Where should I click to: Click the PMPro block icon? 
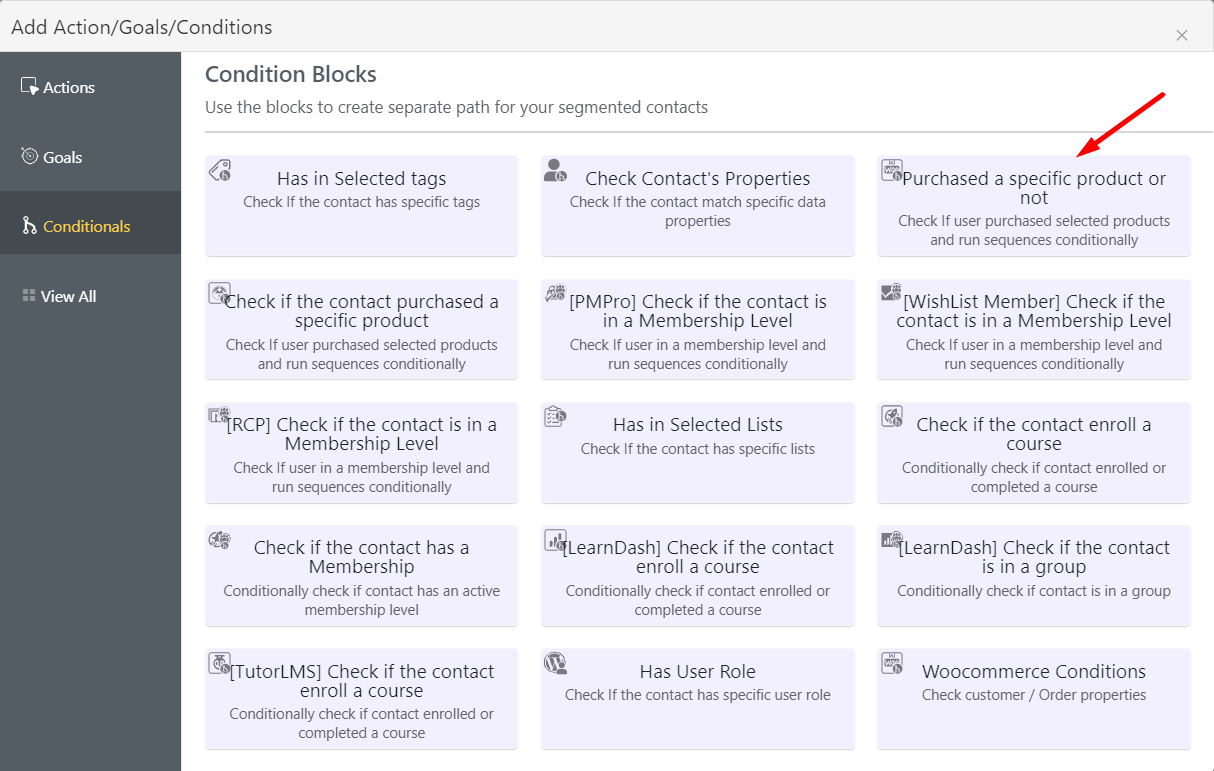click(x=555, y=293)
